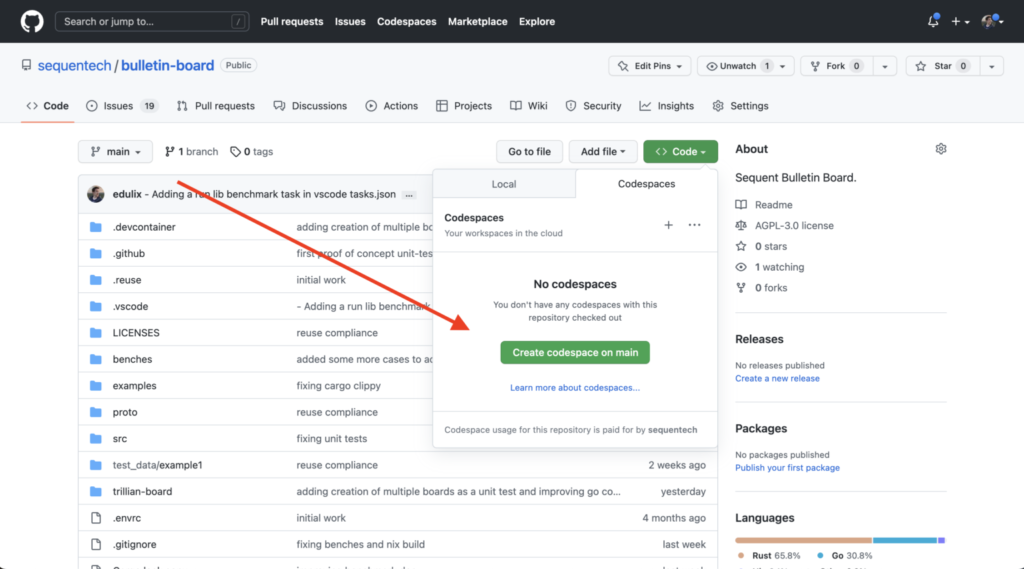Open the GitHub logo home link
The width and height of the screenshot is (1024, 569).
click(31, 22)
